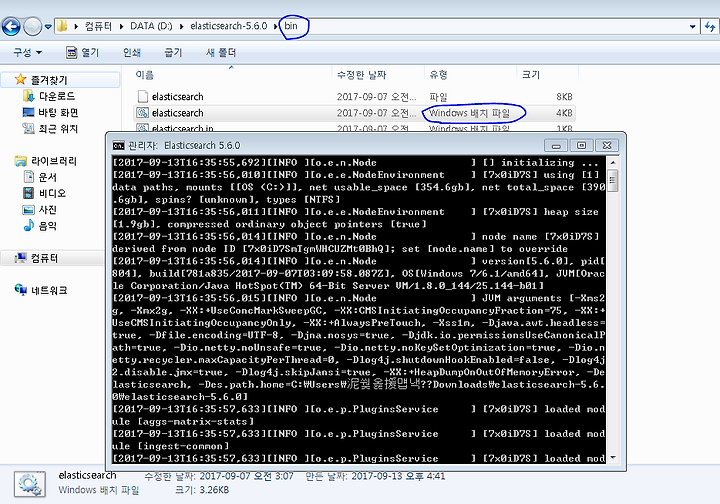
Task: Click the 문서 document icon
Action: tap(28, 177)
